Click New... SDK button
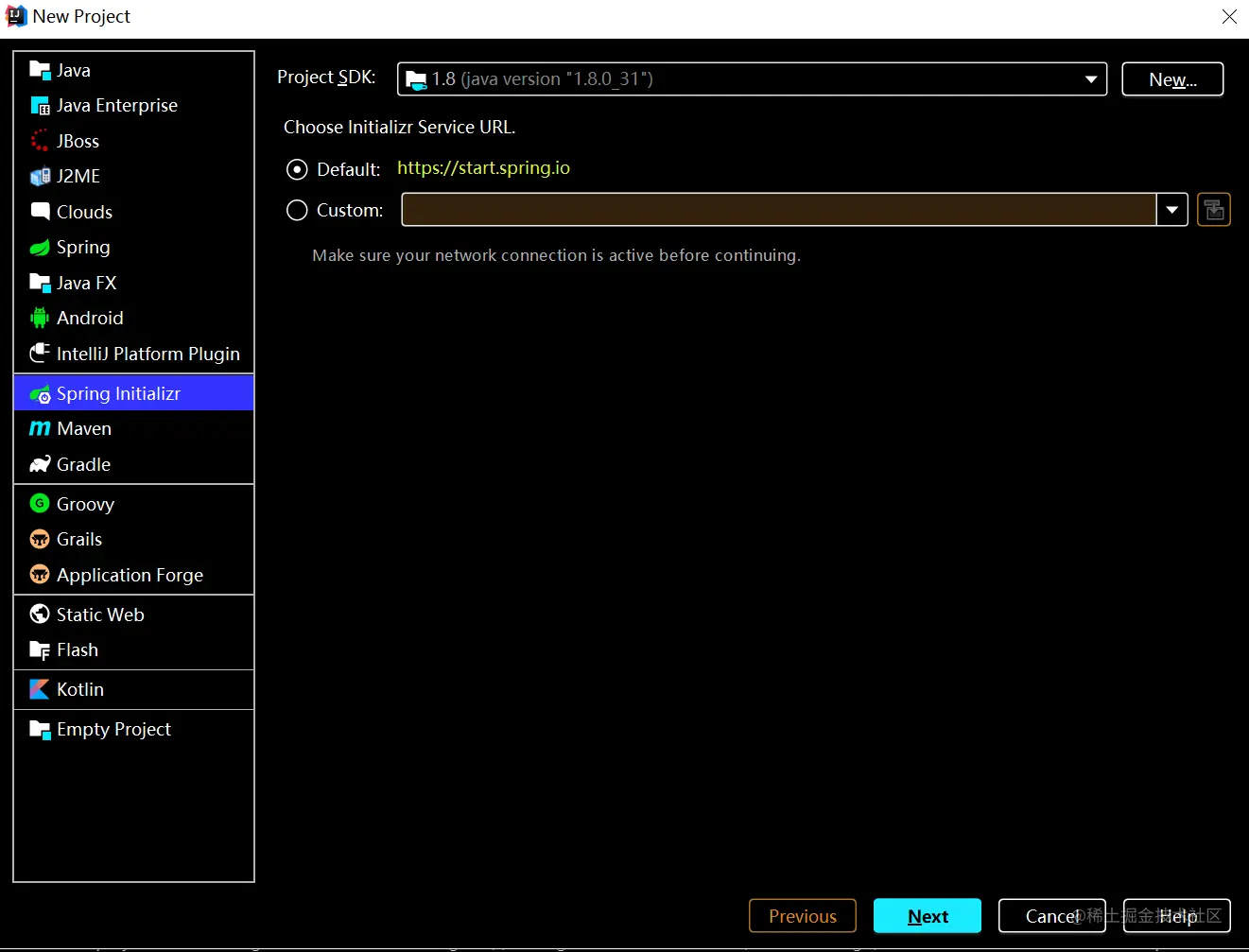 tap(1172, 79)
